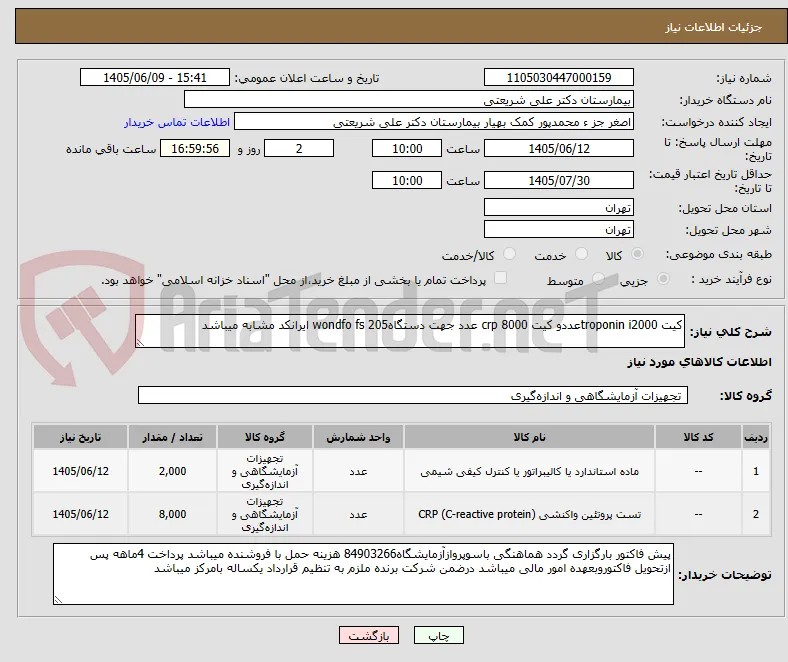Click the price validity hour field 10:00

[407, 180]
